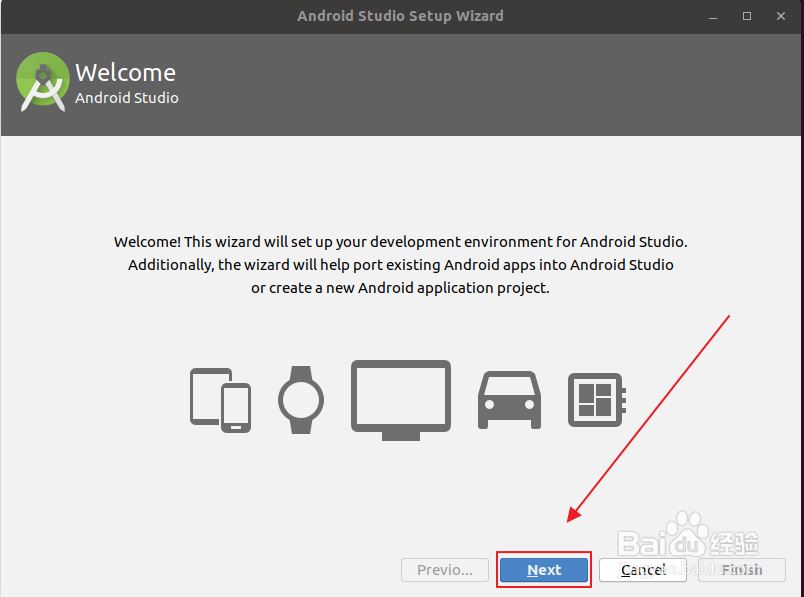Viewport: 804px width, 597px height.
Task: Click the Welcome heading text
Action: (x=126, y=72)
